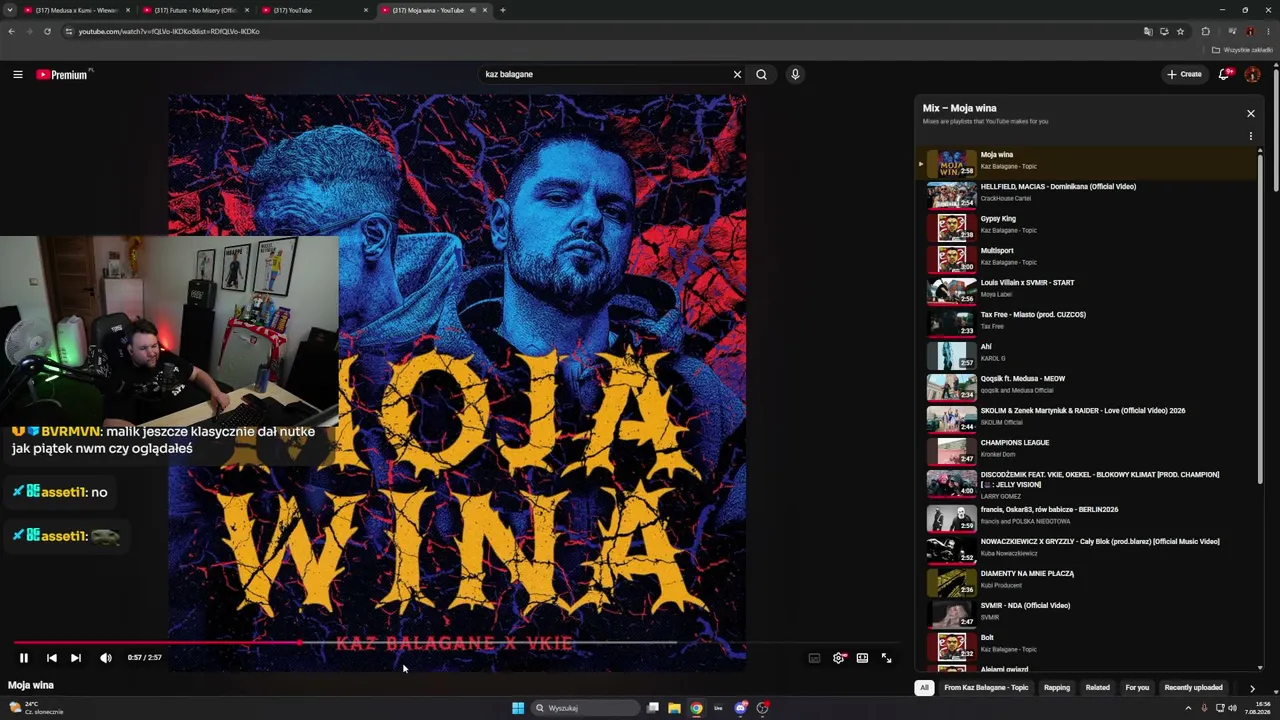Screen dimensions: 1280x720
Task: Open the player settings gear
Action: click(839, 658)
